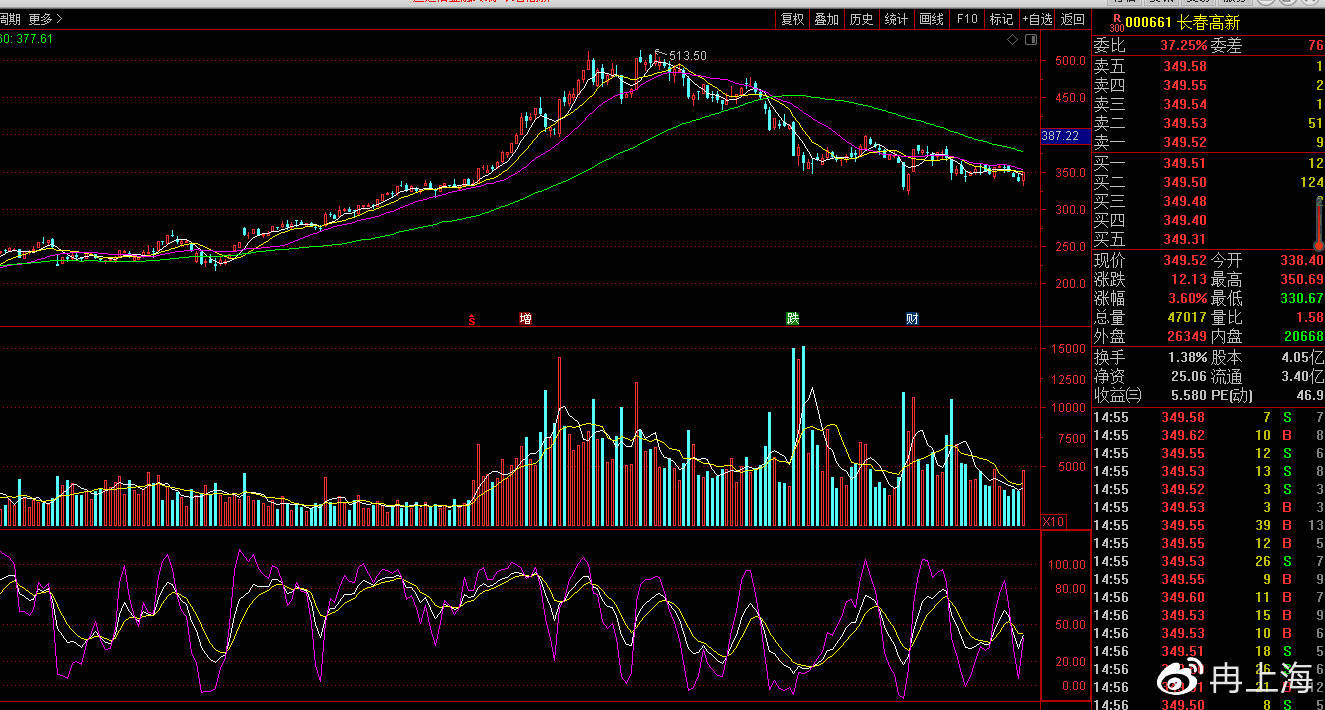Open the 叠加 overlay option
The height and width of the screenshot is (710, 1325).
pos(826,19)
